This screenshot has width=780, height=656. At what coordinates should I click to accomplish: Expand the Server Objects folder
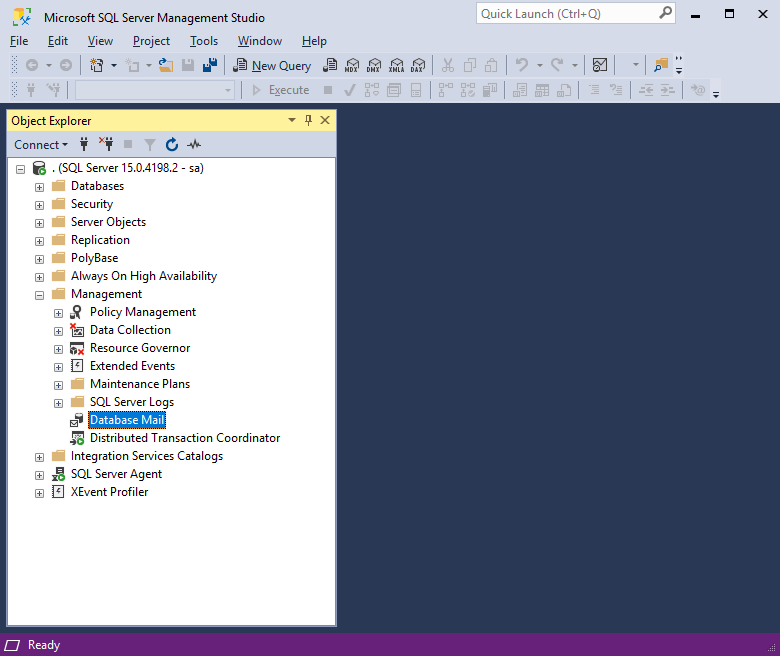tap(39, 223)
